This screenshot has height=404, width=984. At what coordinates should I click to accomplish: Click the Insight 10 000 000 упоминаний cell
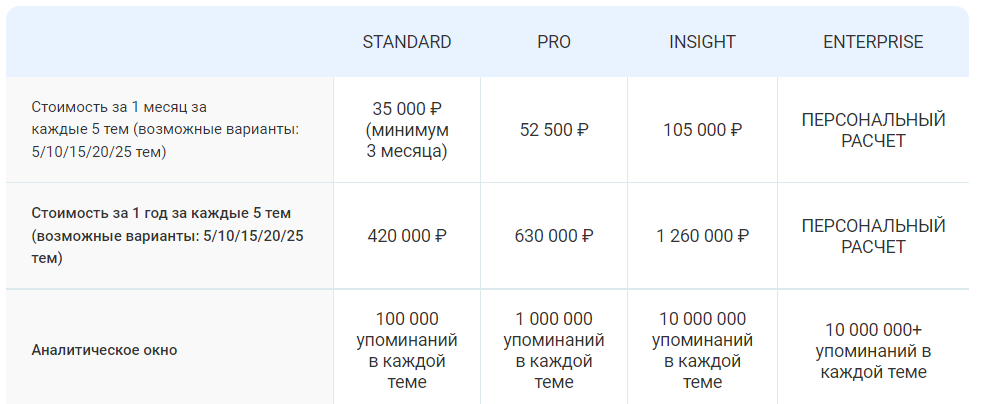[x=702, y=350]
